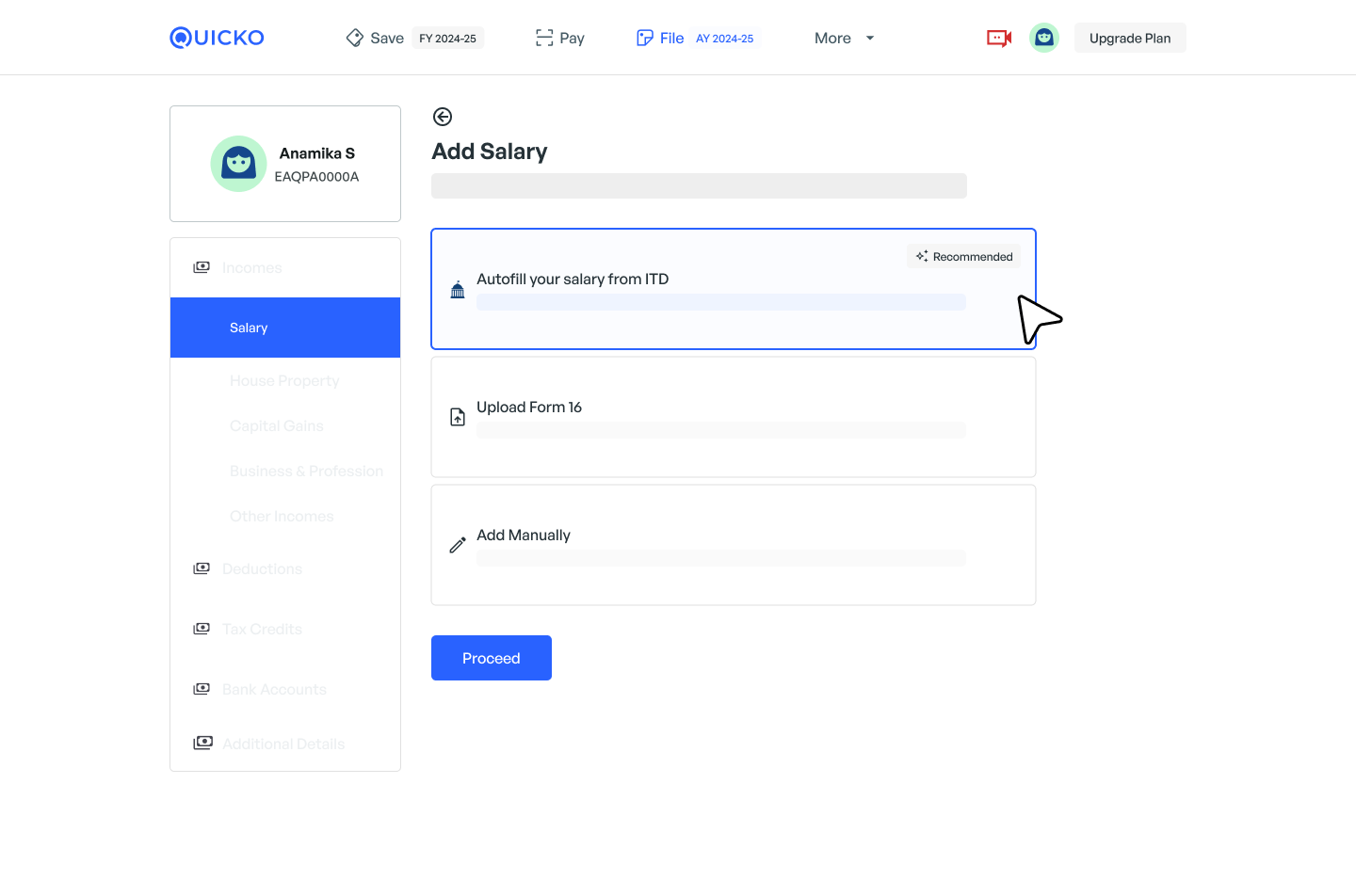Screen dimensions: 1356x896
Task: Click the red video camera icon
Action: (x=998, y=38)
